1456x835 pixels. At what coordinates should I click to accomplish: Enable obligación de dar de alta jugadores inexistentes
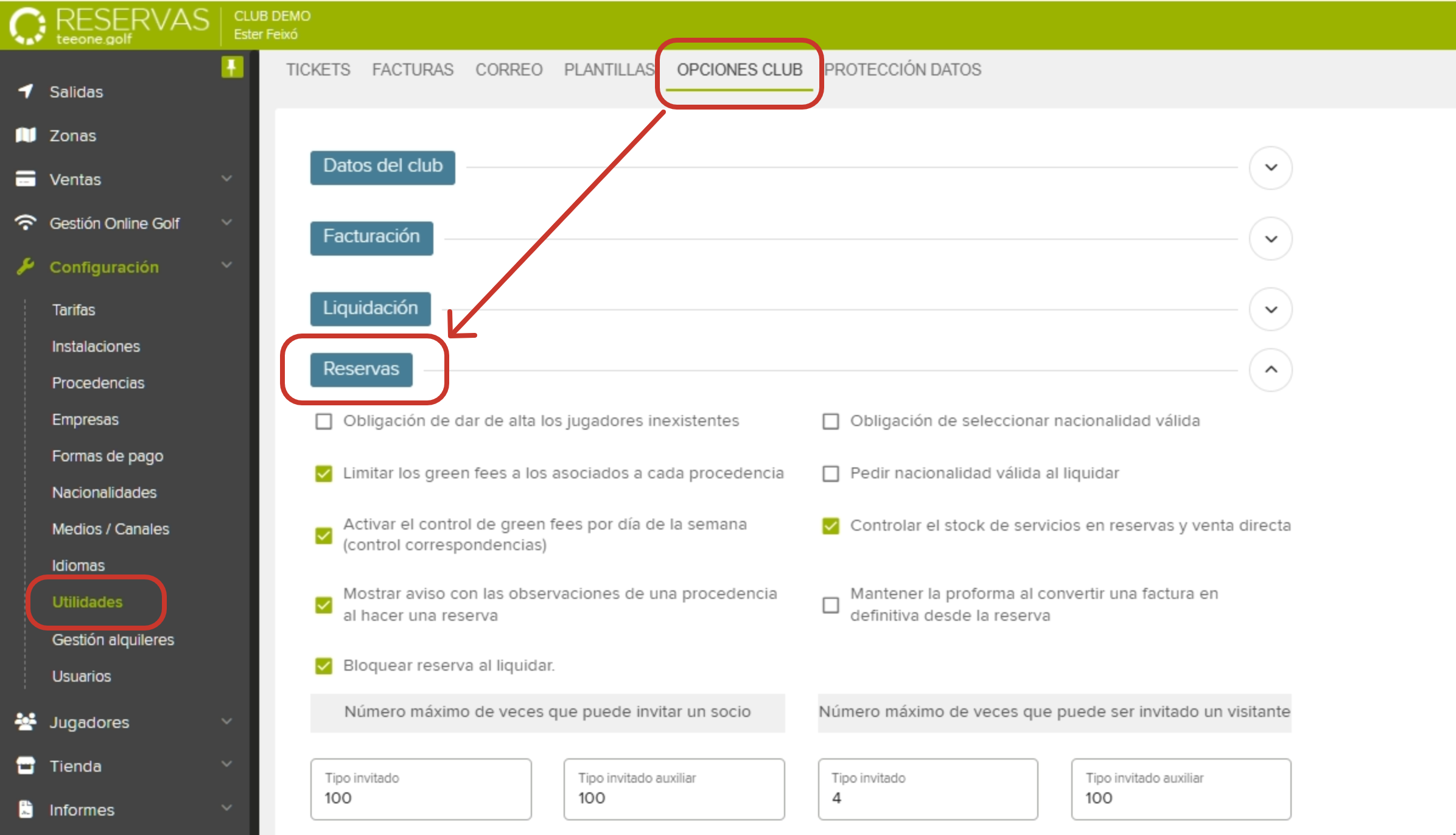[x=323, y=421]
